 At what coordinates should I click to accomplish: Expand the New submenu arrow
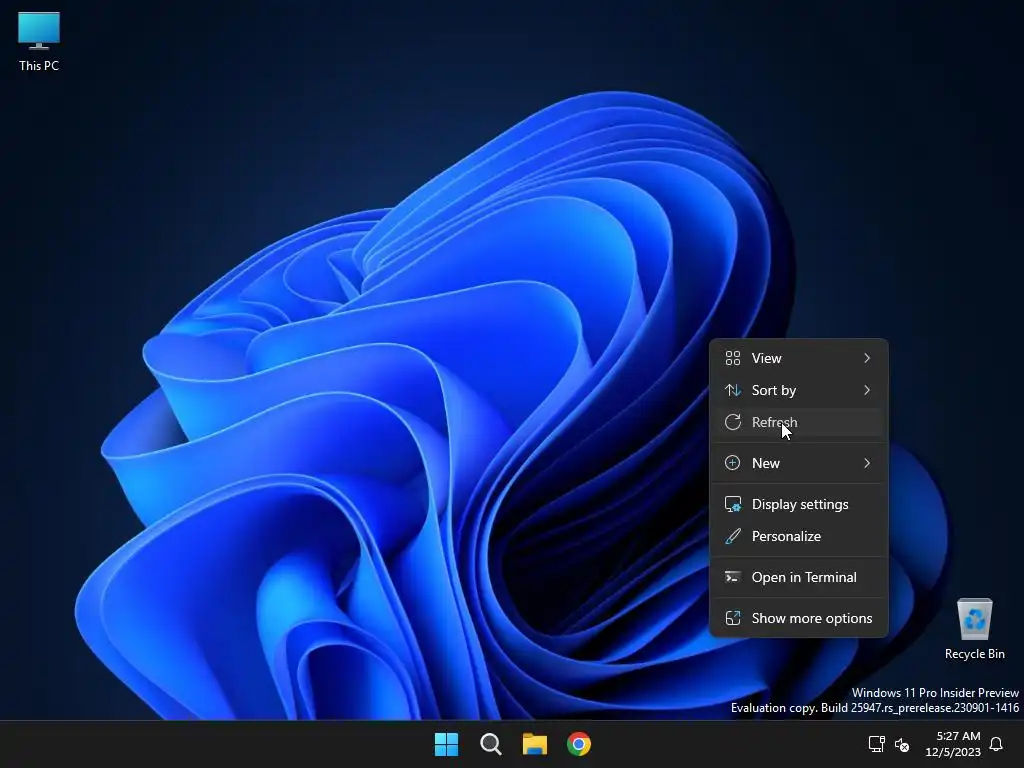pyautogui.click(x=867, y=463)
